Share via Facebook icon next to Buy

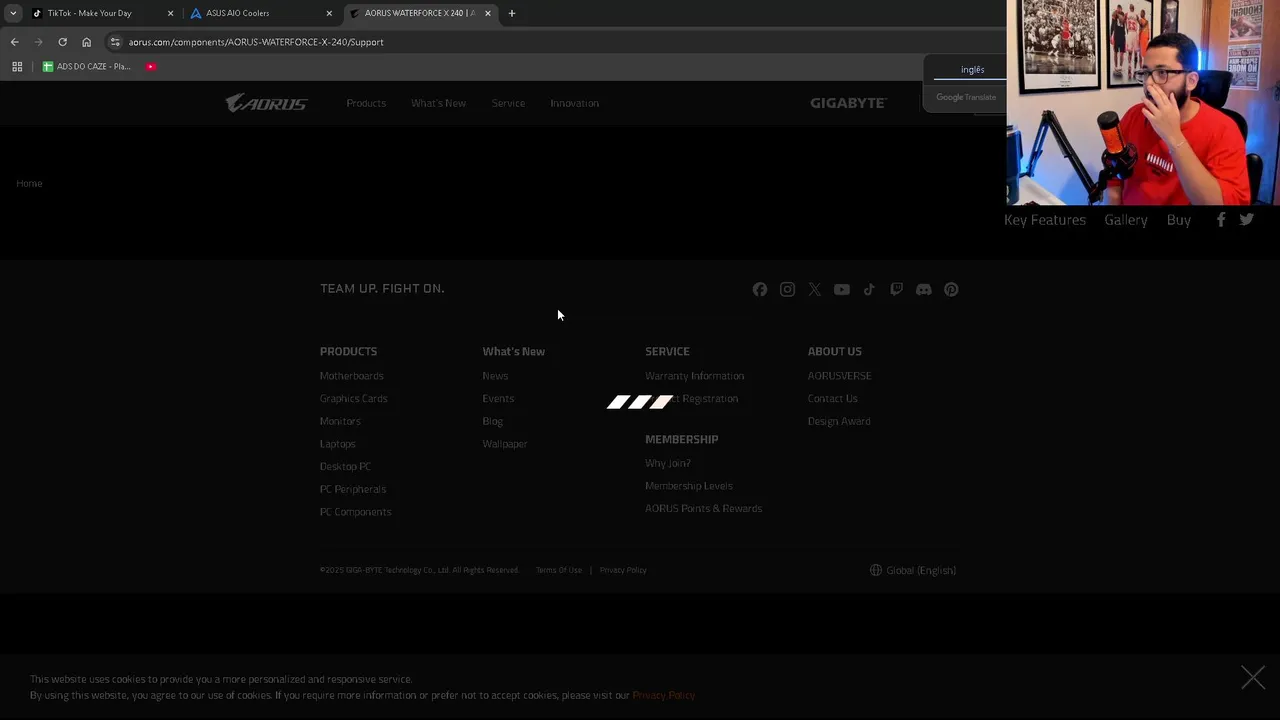1221,219
